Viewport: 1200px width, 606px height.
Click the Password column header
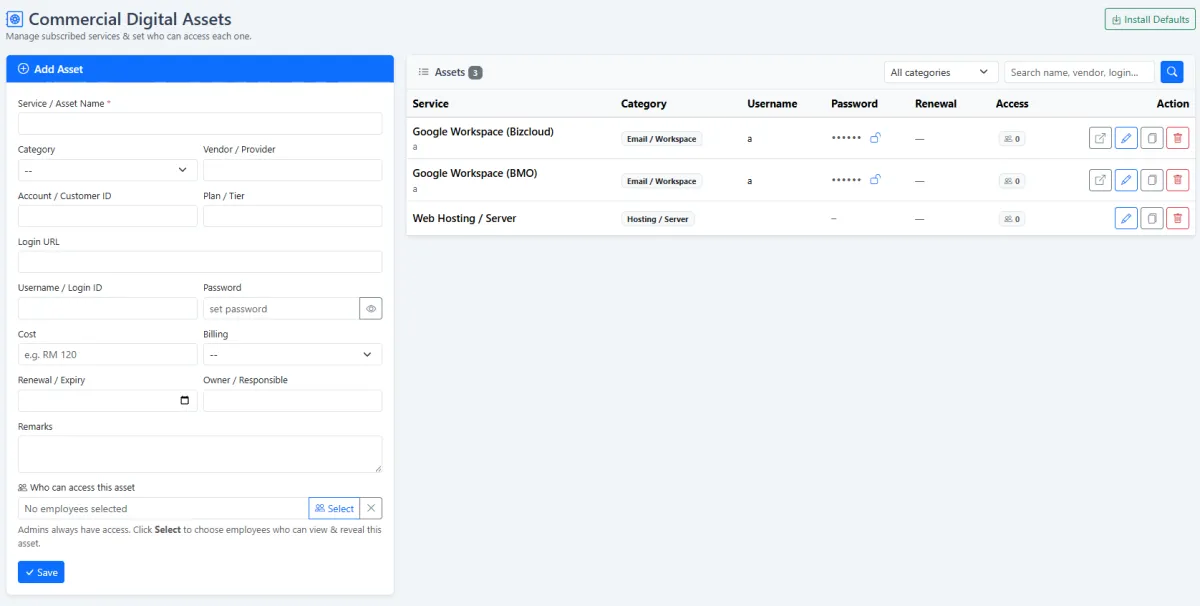click(854, 103)
